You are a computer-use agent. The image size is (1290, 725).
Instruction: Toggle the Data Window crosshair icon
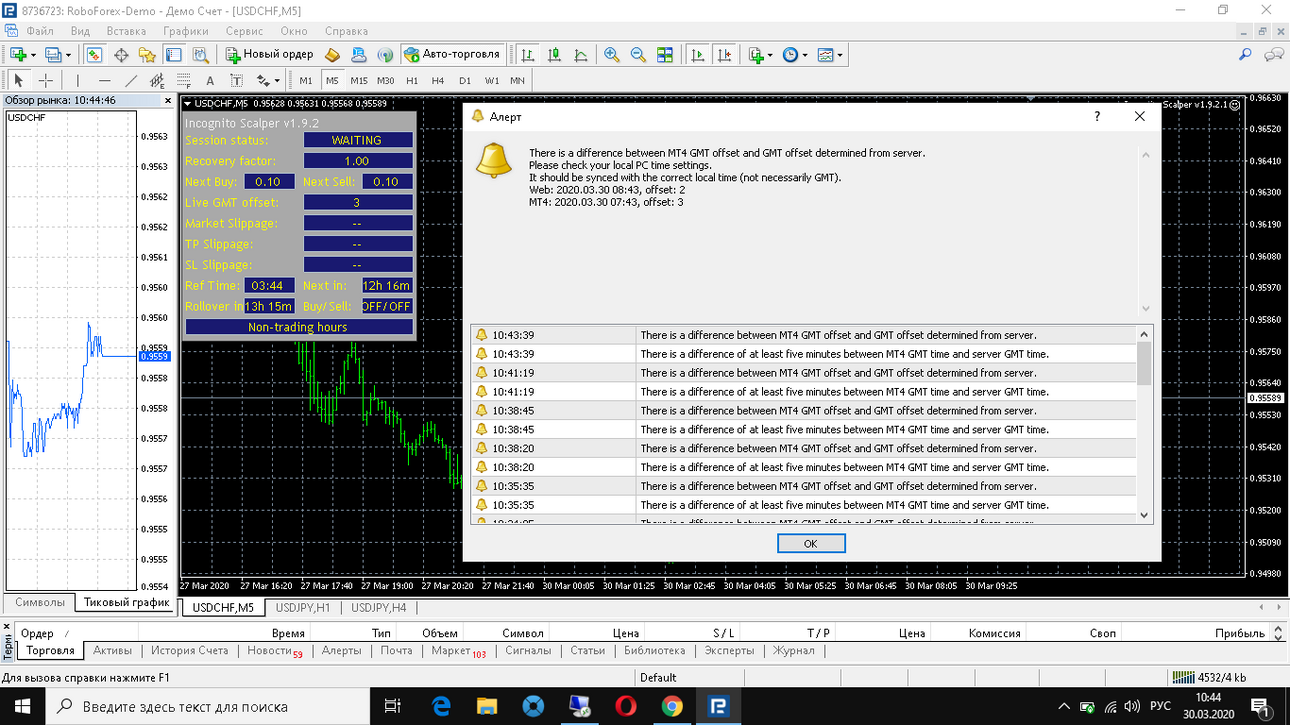[122, 55]
